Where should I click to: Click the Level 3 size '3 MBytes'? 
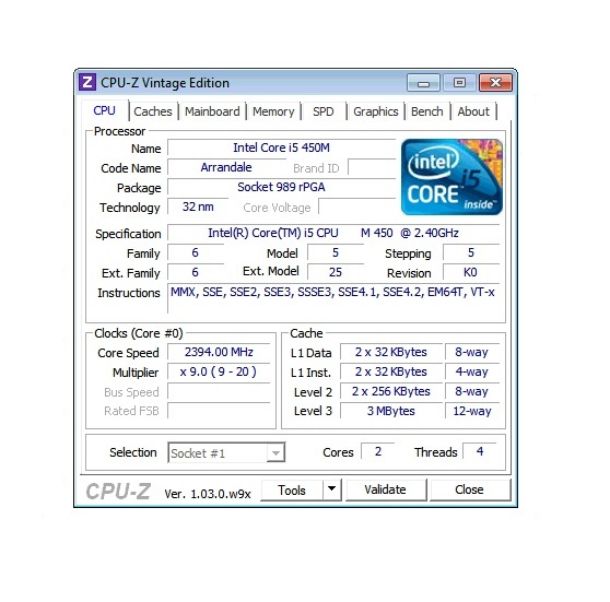[391, 411]
